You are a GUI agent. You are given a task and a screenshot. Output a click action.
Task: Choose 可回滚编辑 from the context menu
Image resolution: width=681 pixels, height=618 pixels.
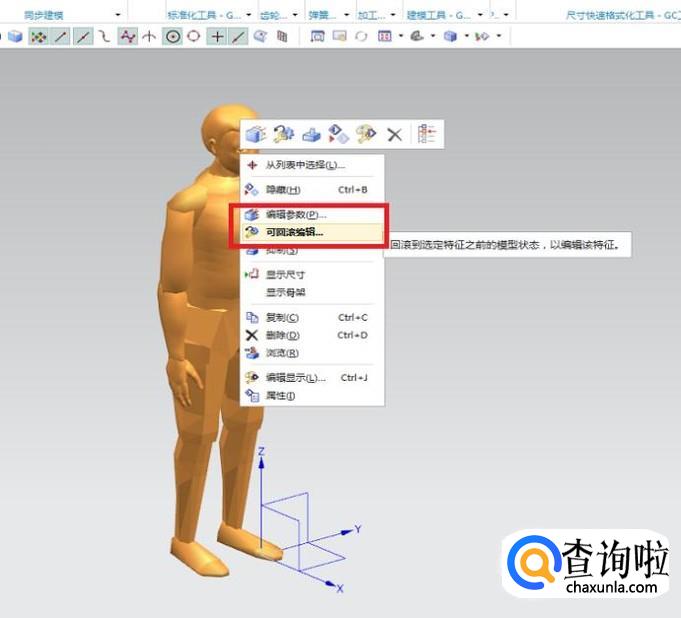click(x=294, y=232)
